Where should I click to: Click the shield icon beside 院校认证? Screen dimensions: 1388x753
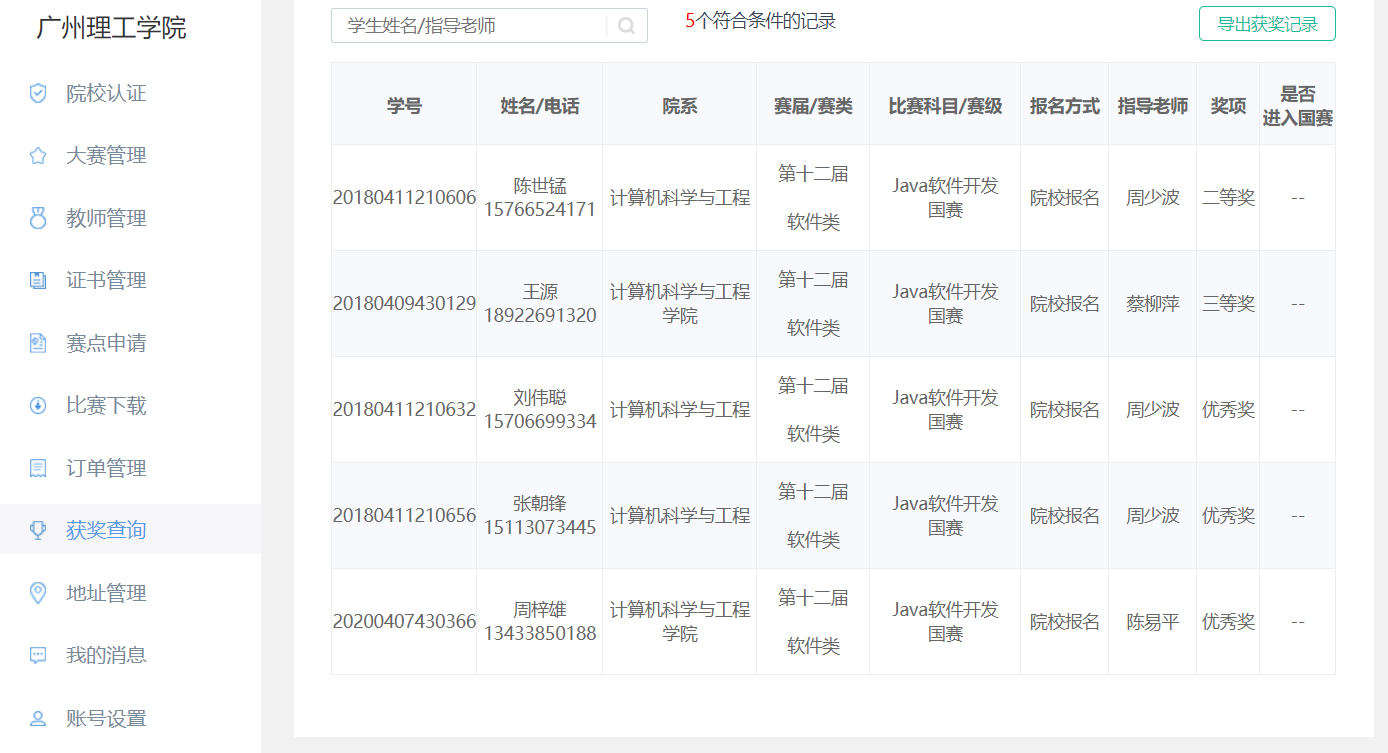pos(38,93)
